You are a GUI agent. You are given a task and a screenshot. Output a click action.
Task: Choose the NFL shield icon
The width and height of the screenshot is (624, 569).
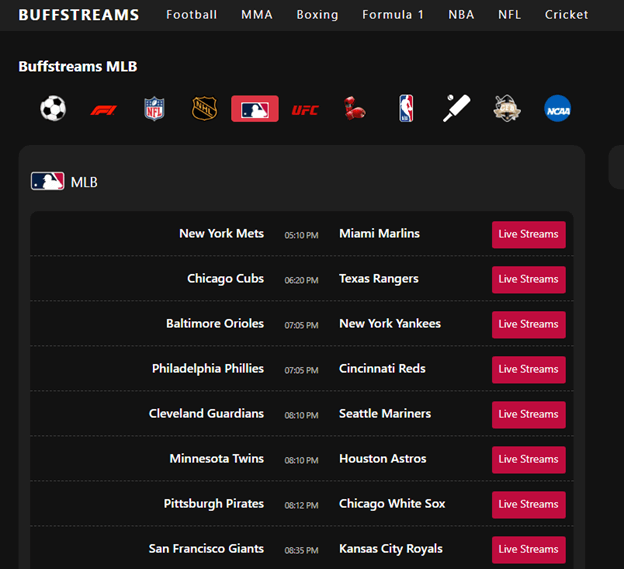[x=154, y=109]
